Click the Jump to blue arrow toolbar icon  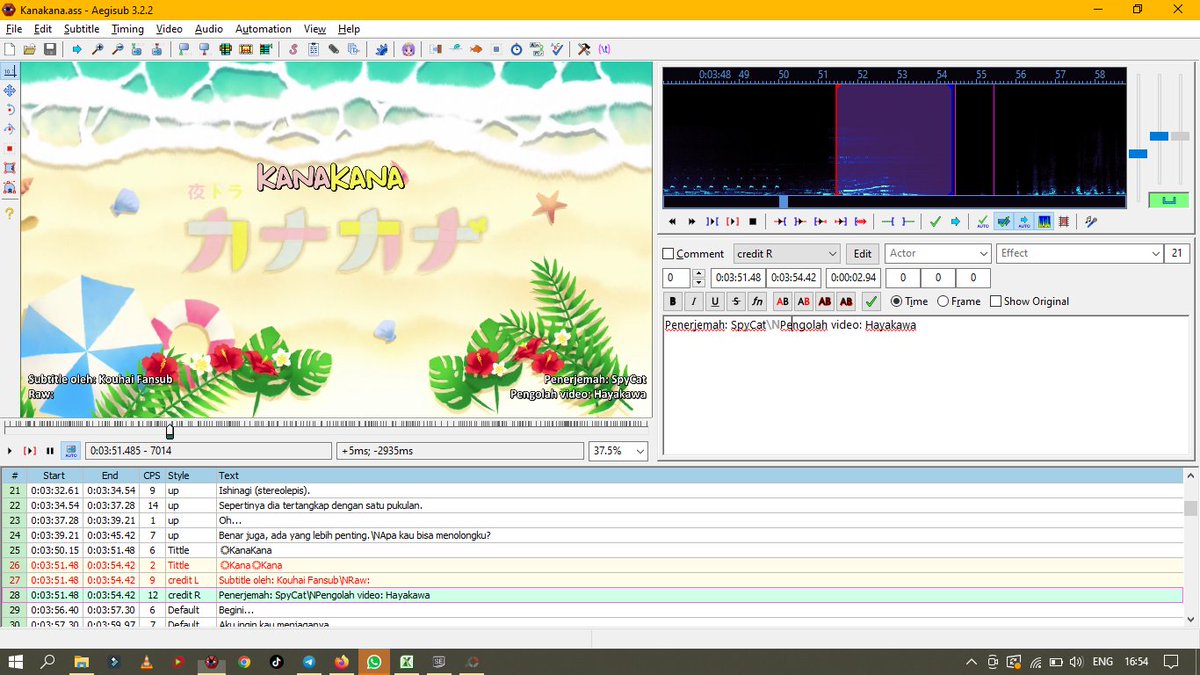click(x=77, y=49)
